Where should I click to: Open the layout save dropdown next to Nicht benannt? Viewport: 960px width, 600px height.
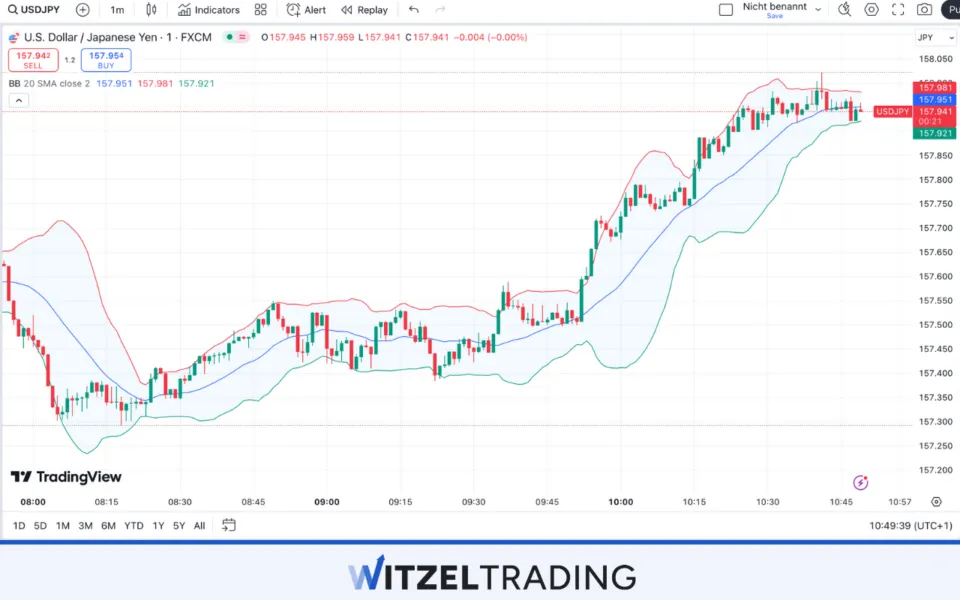point(816,7)
